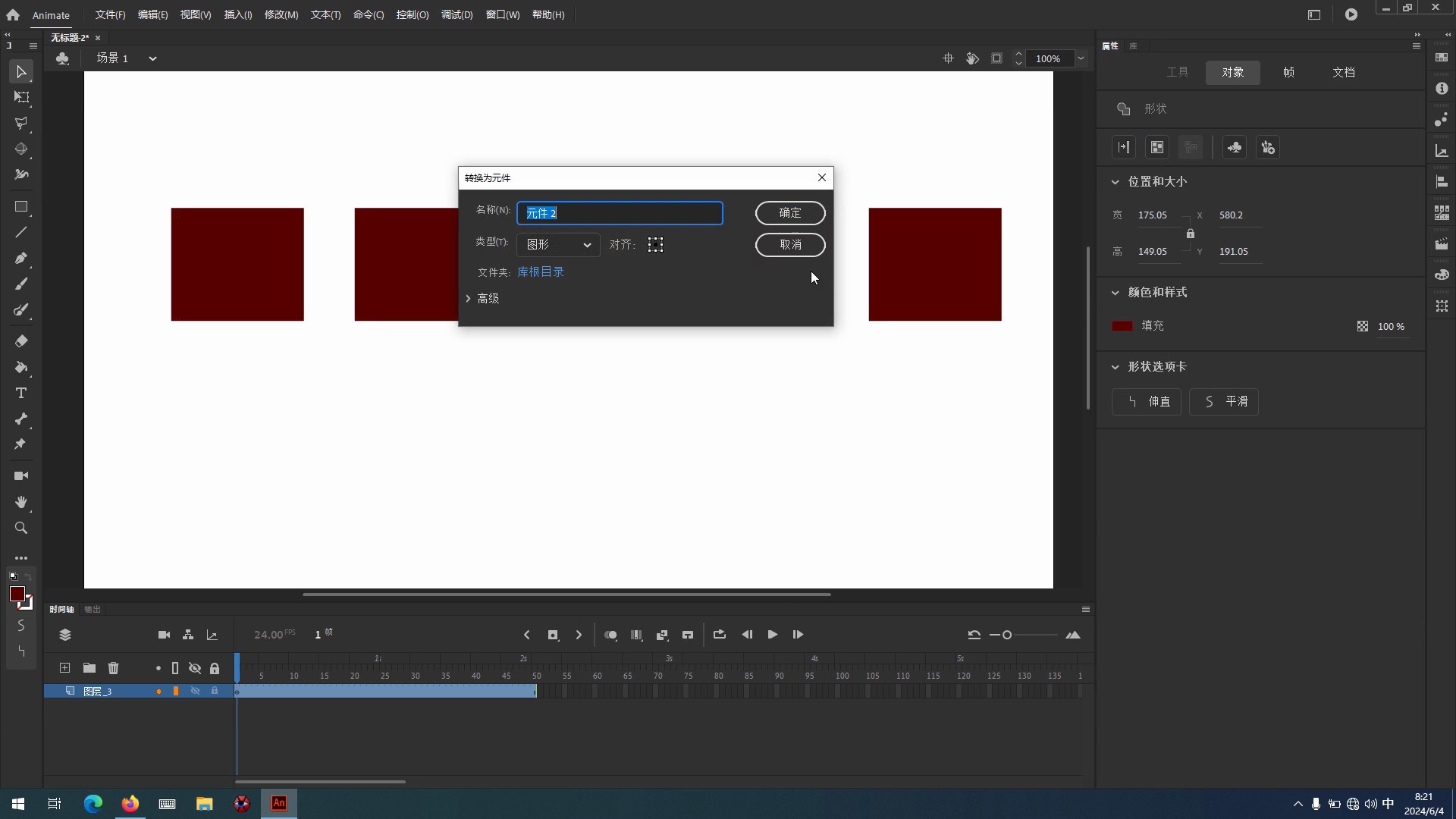This screenshot has height=819, width=1456.
Task: Enable the camera in the timeline
Action: coord(164,635)
